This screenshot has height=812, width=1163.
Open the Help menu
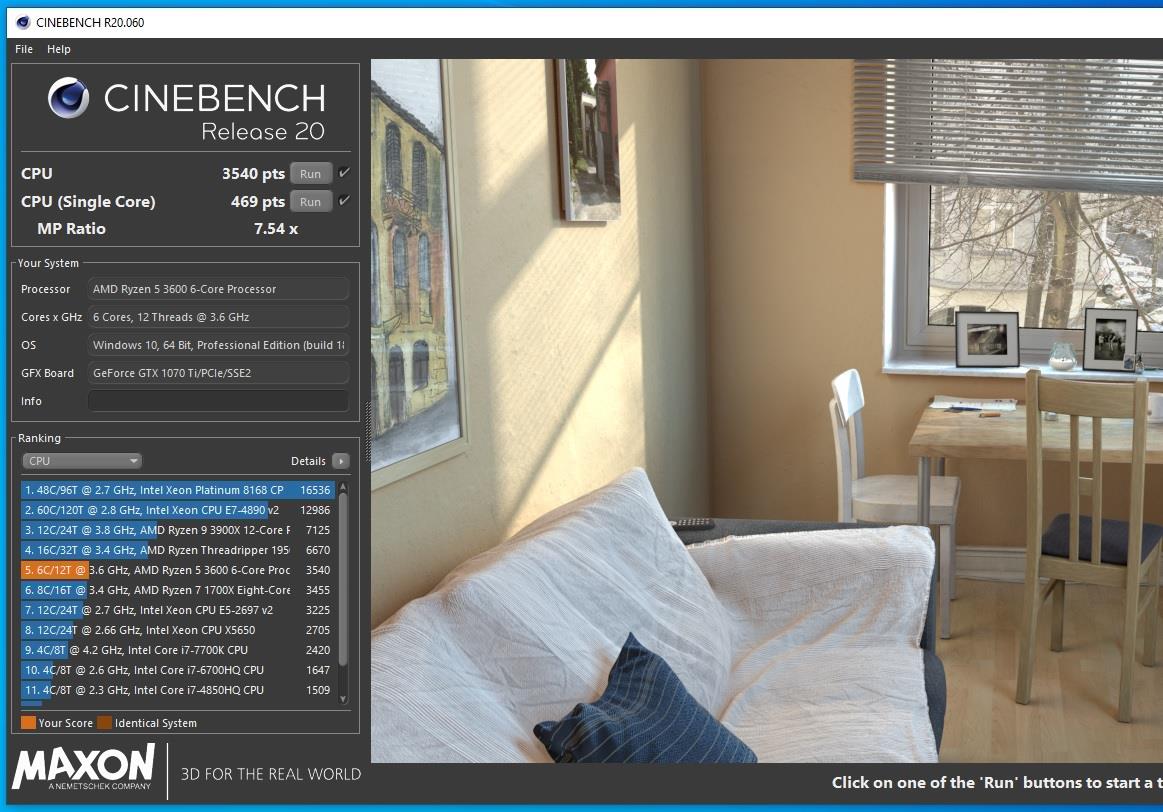(59, 49)
